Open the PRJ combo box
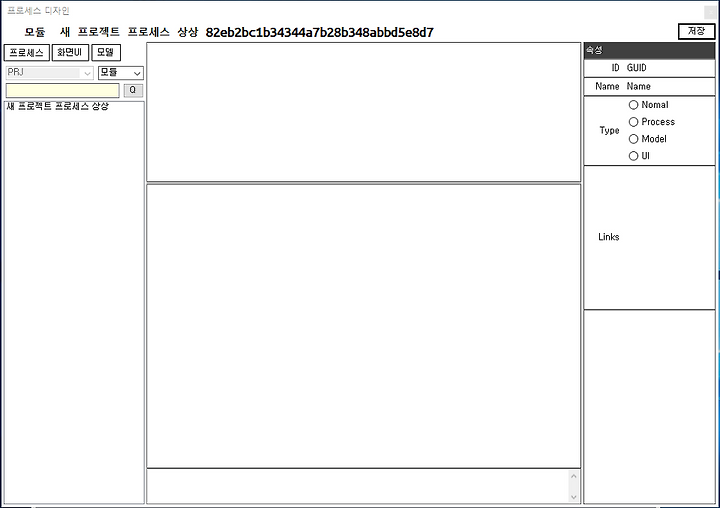The width and height of the screenshot is (720, 508). pyautogui.click(x=50, y=73)
